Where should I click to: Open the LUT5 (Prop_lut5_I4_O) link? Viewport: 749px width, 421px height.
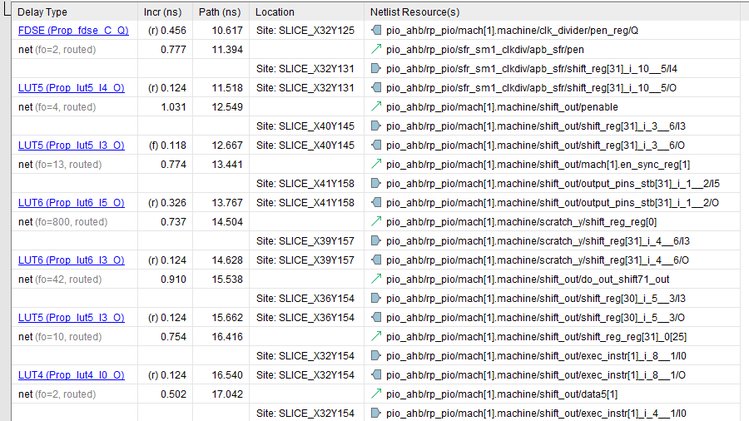tap(71, 88)
